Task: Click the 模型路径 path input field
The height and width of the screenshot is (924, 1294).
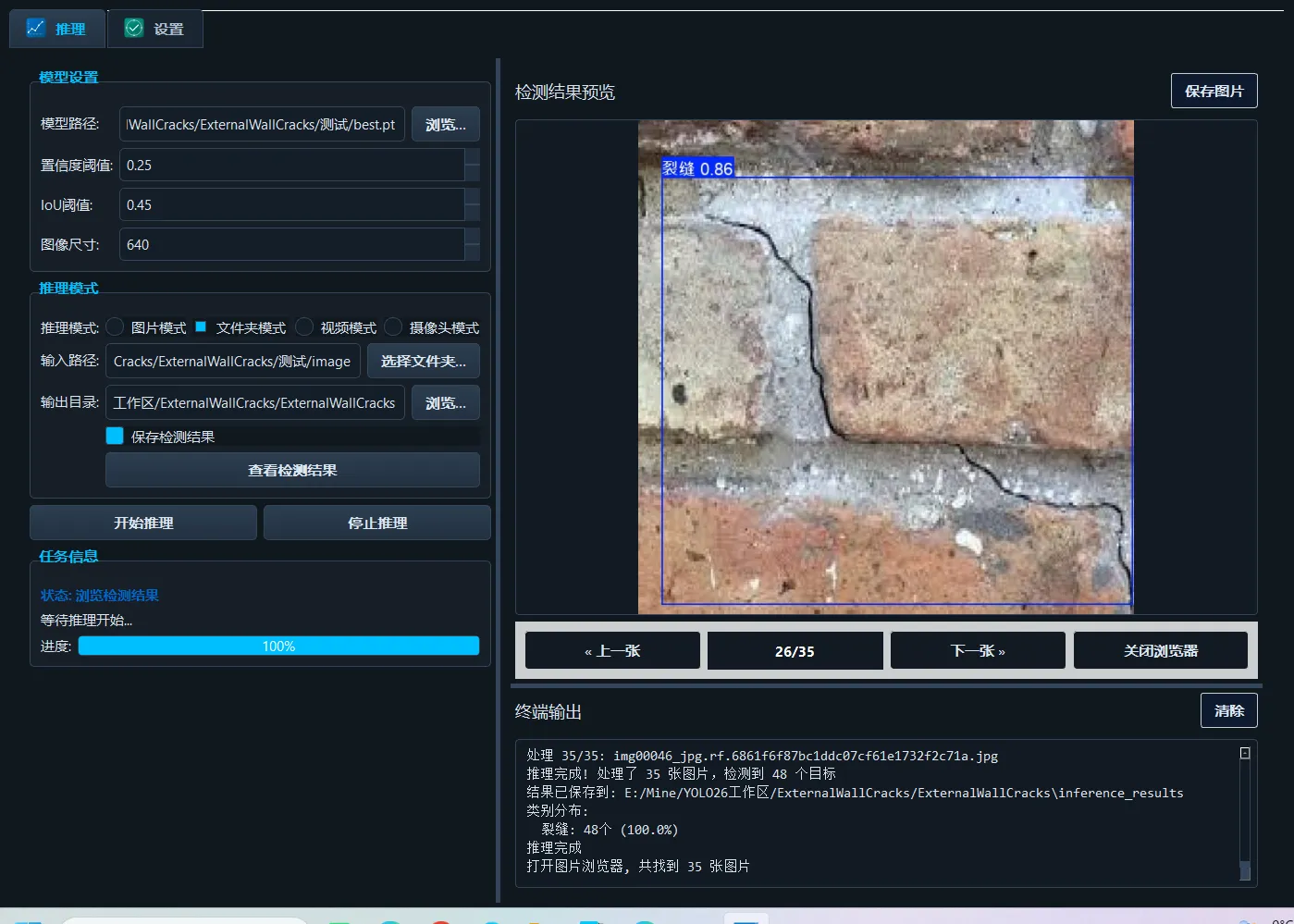Action: (x=262, y=125)
